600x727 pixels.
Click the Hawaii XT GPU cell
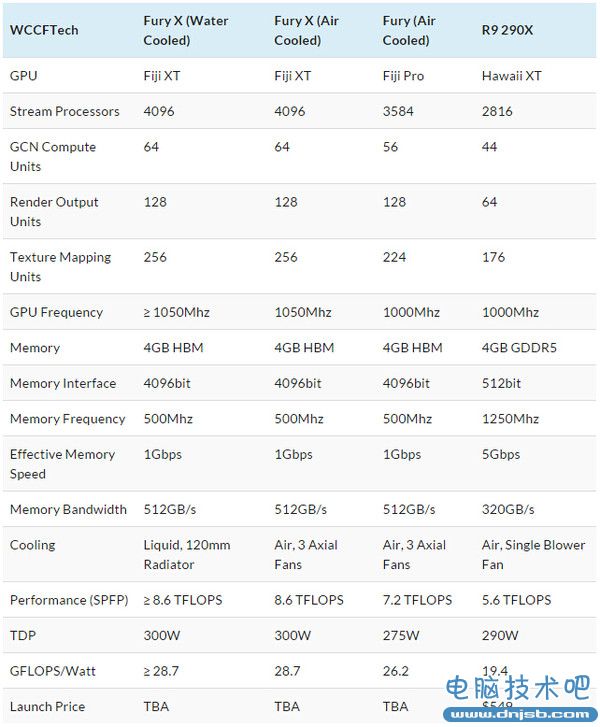coord(511,76)
